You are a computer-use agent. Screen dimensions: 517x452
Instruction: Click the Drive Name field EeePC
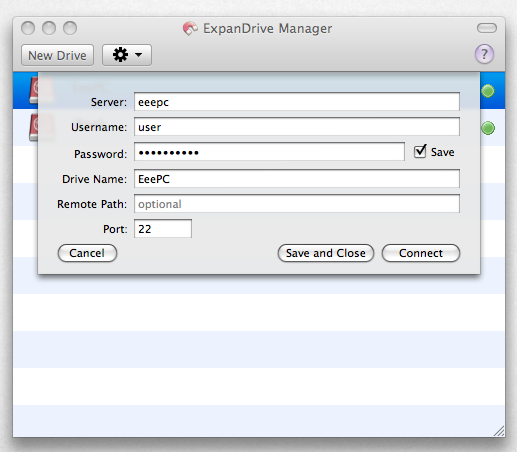pos(297,179)
